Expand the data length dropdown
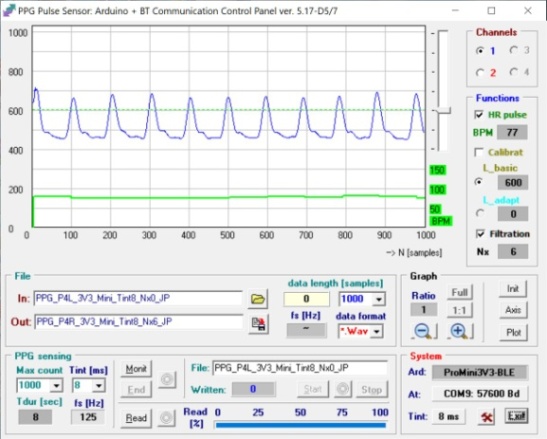 coord(379,299)
